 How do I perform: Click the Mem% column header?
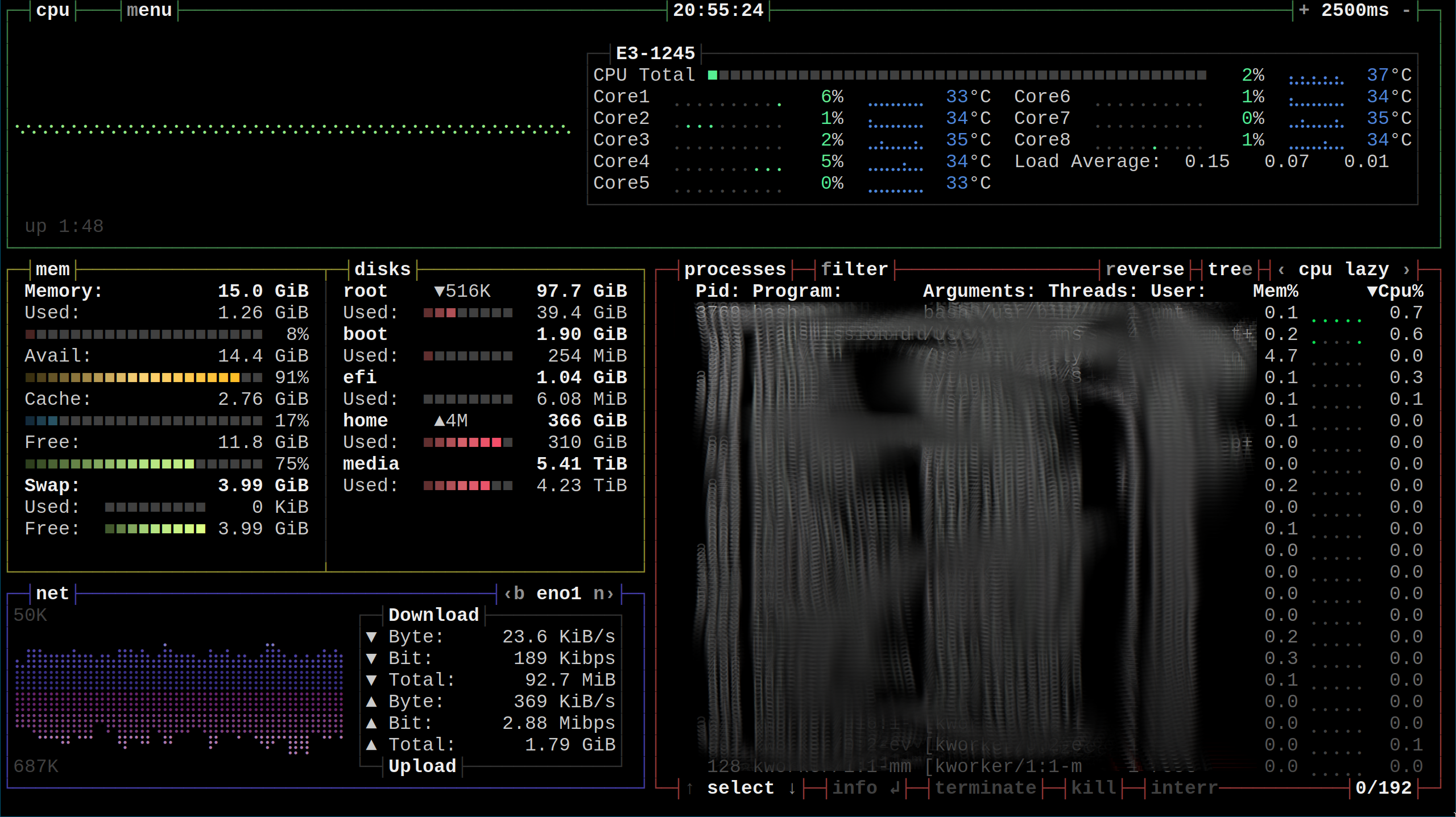1276,291
